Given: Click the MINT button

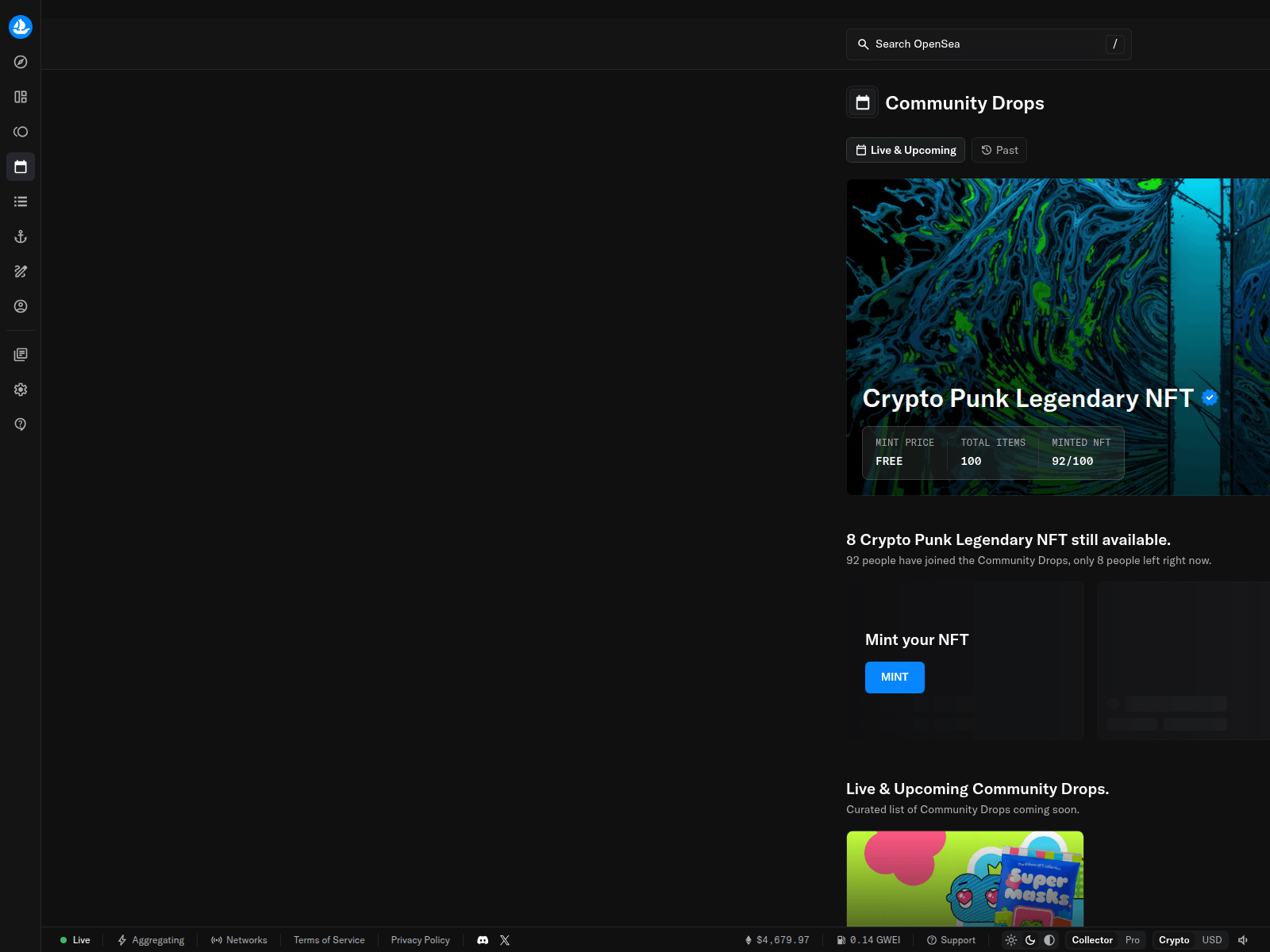Looking at the screenshot, I should tap(895, 678).
